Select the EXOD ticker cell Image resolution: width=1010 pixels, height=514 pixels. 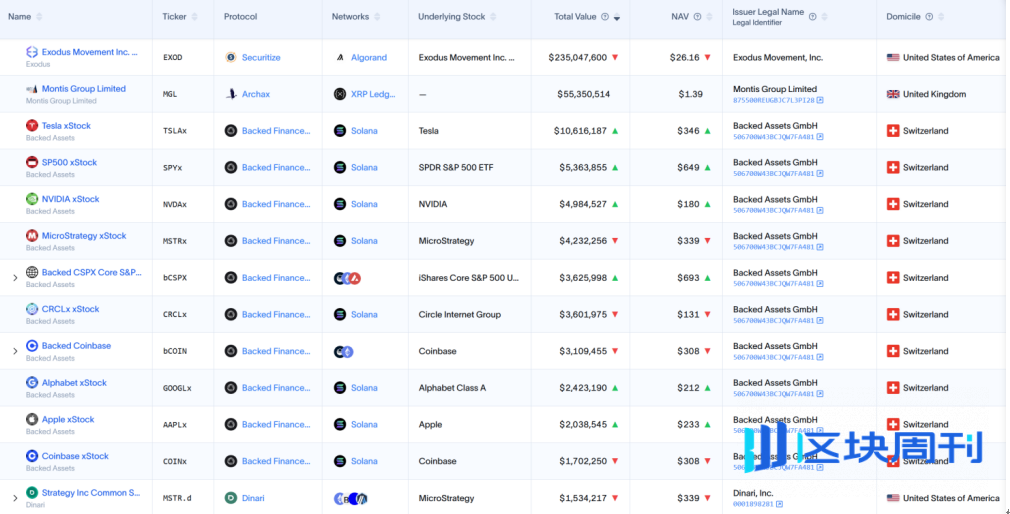[173, 57]
